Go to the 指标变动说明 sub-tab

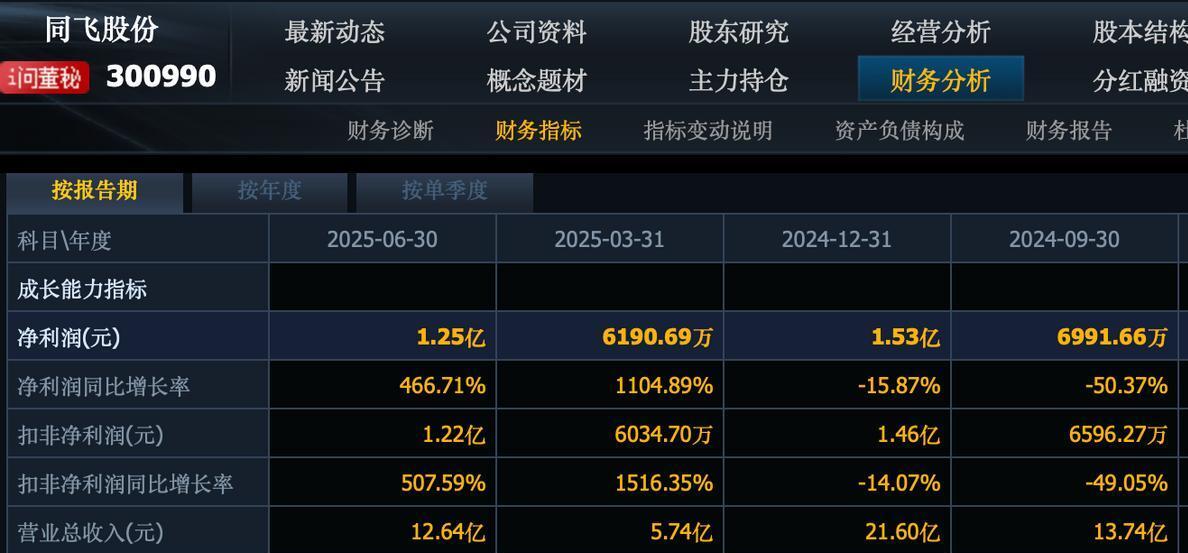pos(708,130)
